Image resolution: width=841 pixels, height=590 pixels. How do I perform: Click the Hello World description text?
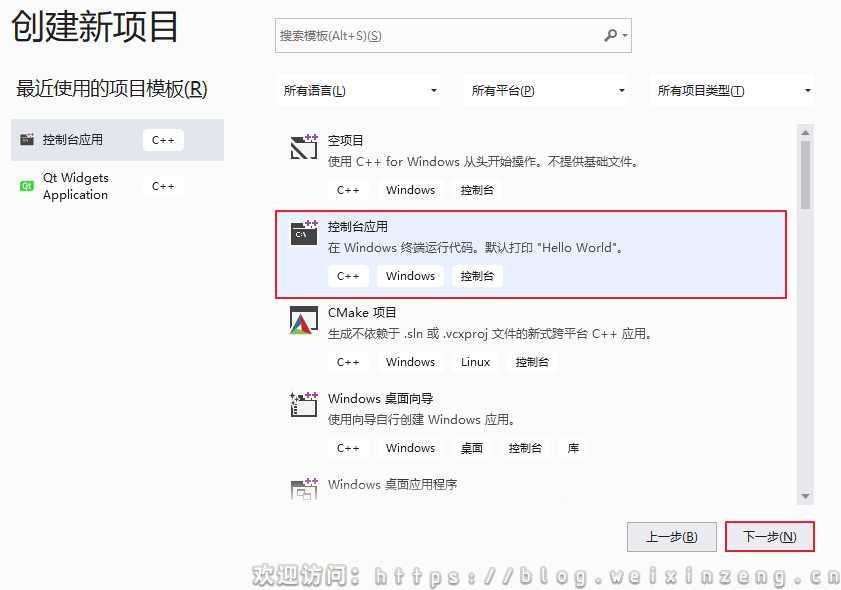[476, 247]
